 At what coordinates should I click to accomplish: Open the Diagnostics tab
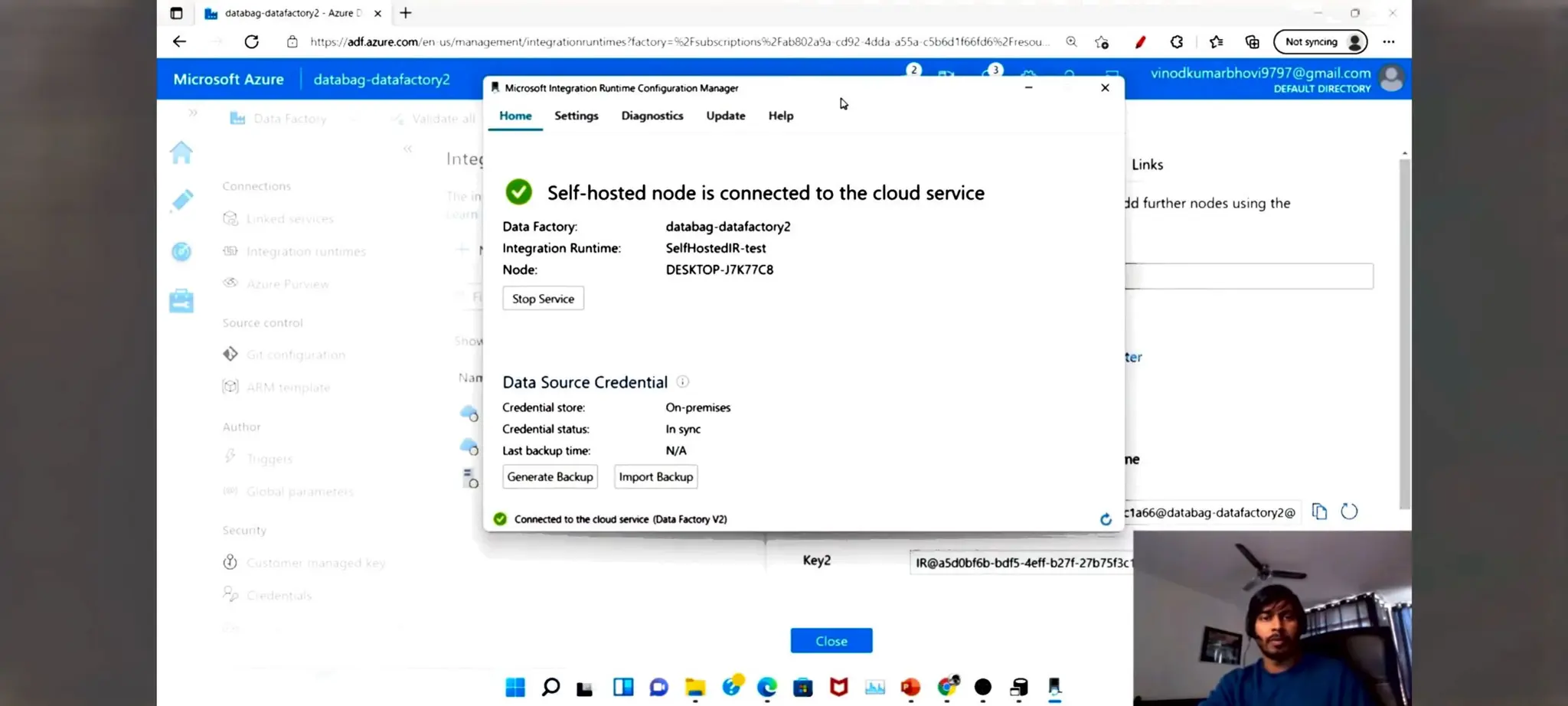pyautogui.click(x=652, y=116)
